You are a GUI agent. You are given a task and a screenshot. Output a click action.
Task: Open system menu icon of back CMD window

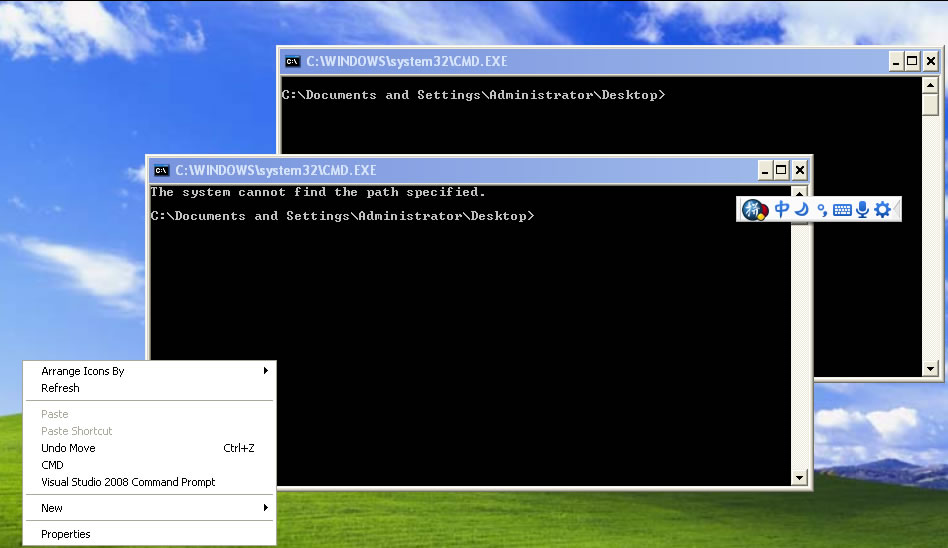click(x=293, y=61)
